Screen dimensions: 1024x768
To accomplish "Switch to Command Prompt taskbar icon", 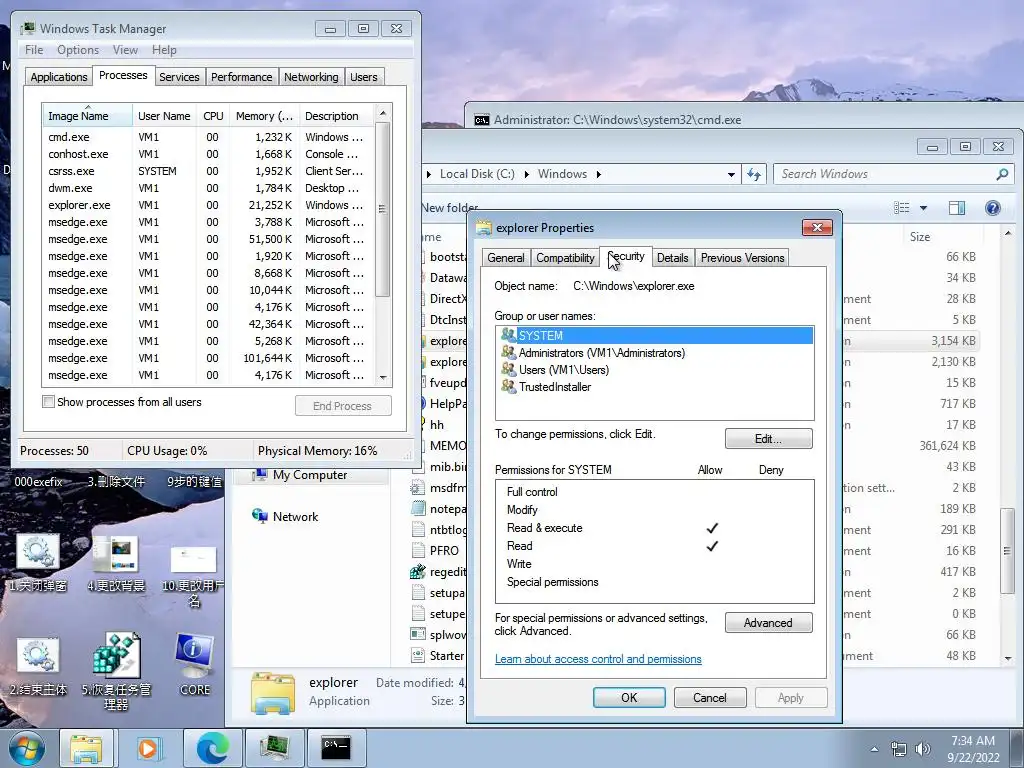I will tap(336, 748).
